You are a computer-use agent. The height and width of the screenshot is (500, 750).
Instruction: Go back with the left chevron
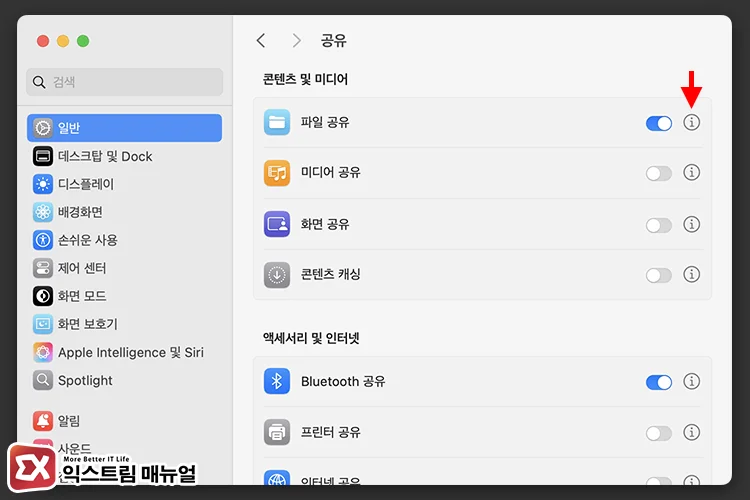(261, 41)
